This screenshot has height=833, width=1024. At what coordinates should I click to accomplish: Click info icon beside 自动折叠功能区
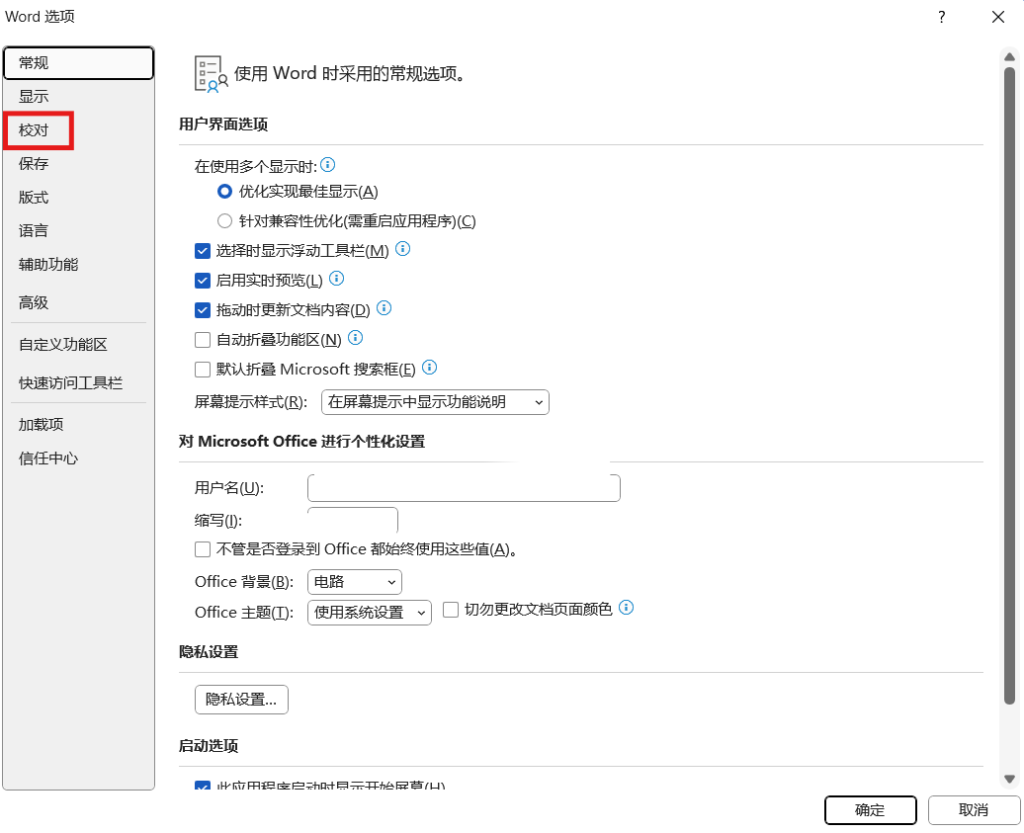355,338
